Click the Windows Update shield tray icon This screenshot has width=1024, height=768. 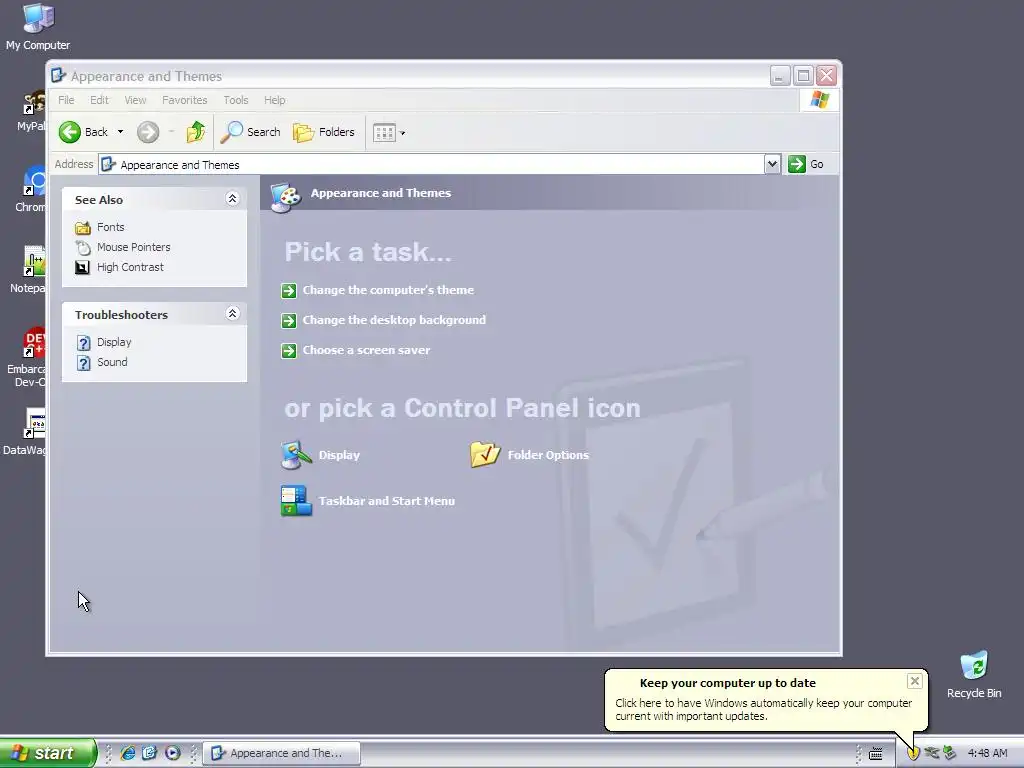pyautogui.click(x=913, y=754)
